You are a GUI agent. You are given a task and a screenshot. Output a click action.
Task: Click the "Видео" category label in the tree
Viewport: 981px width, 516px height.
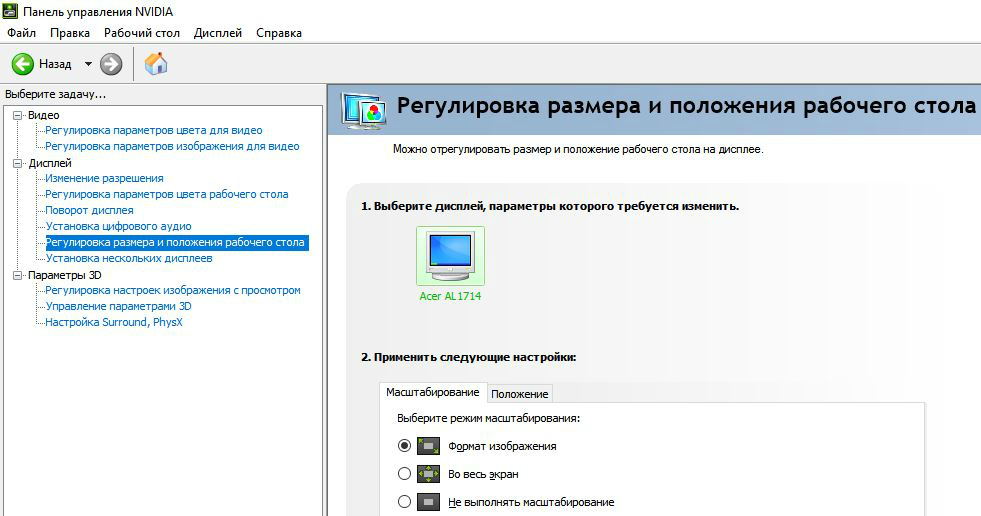(x=44, y=115)
